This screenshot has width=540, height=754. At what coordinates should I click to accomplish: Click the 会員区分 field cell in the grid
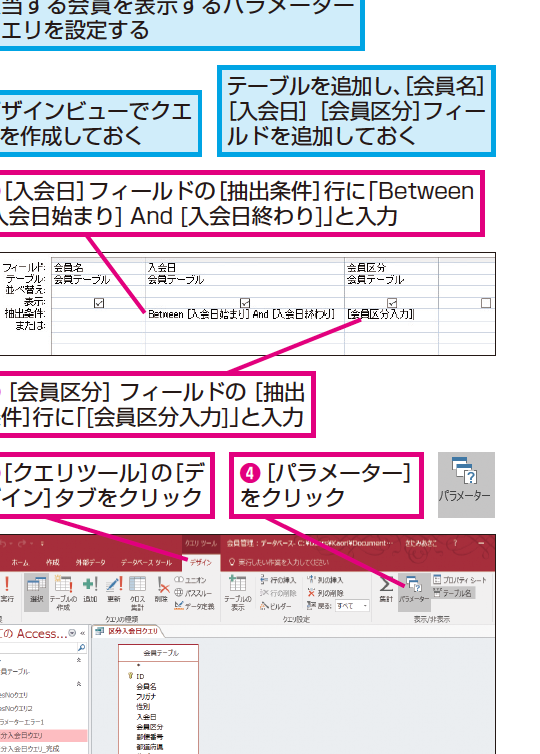(x=391, y=267)
